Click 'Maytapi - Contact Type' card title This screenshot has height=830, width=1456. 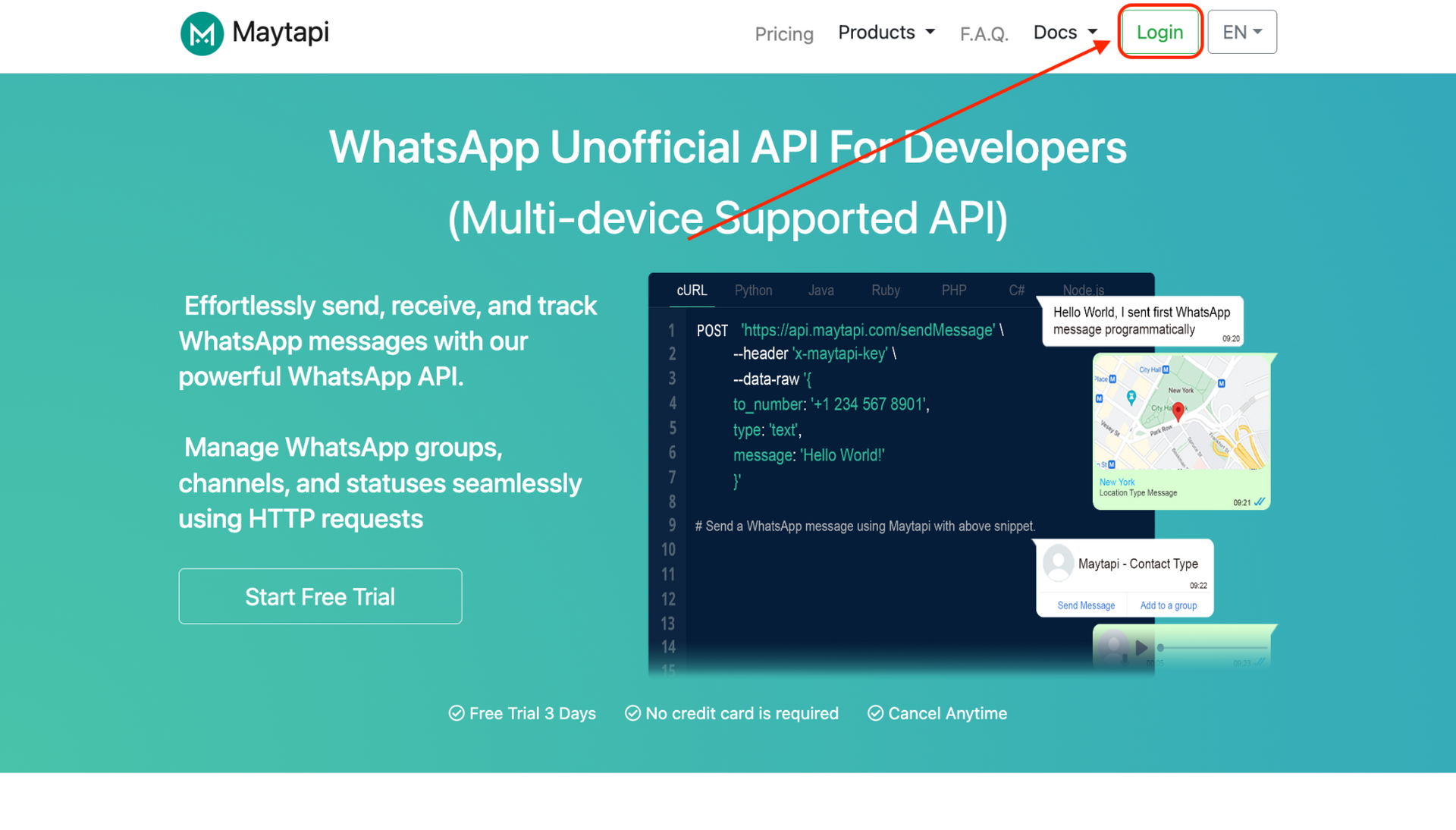(x=1137, y=564)
